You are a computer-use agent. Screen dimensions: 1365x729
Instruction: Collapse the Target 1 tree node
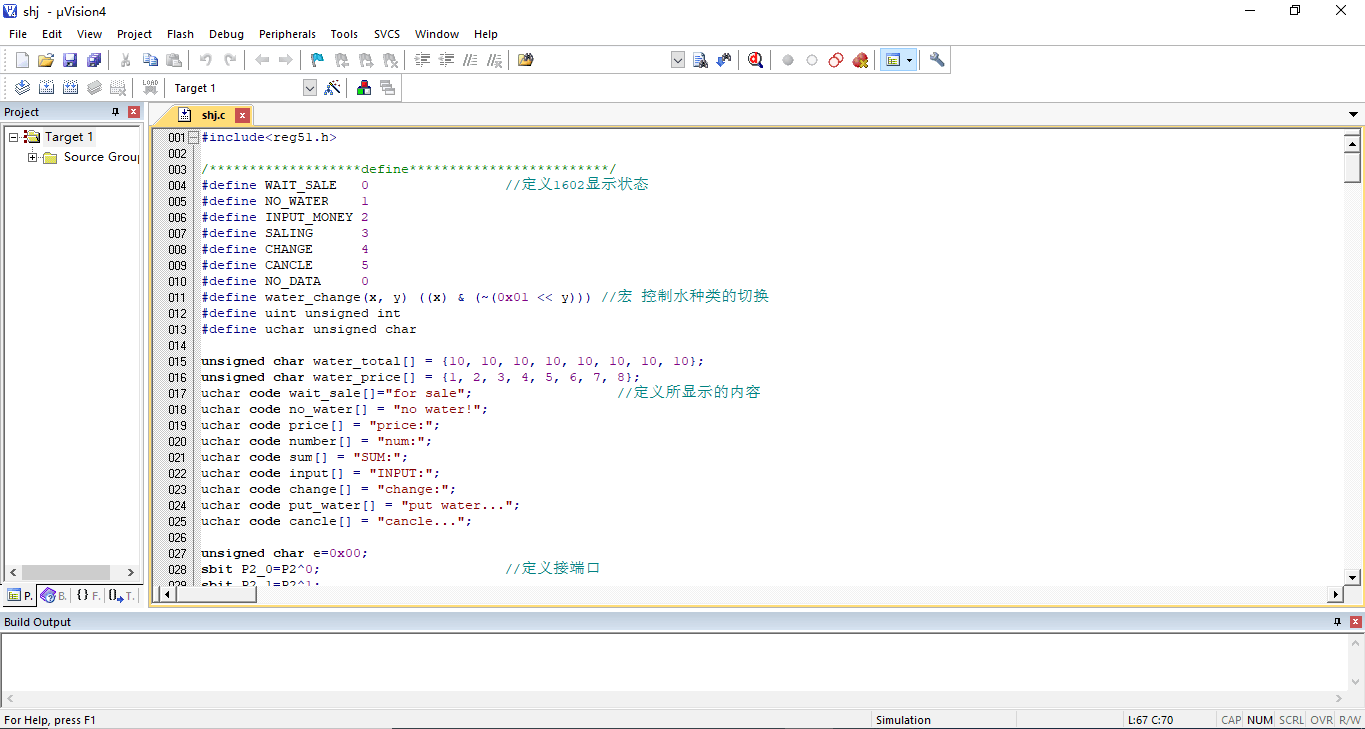click(x=14, y=137)
